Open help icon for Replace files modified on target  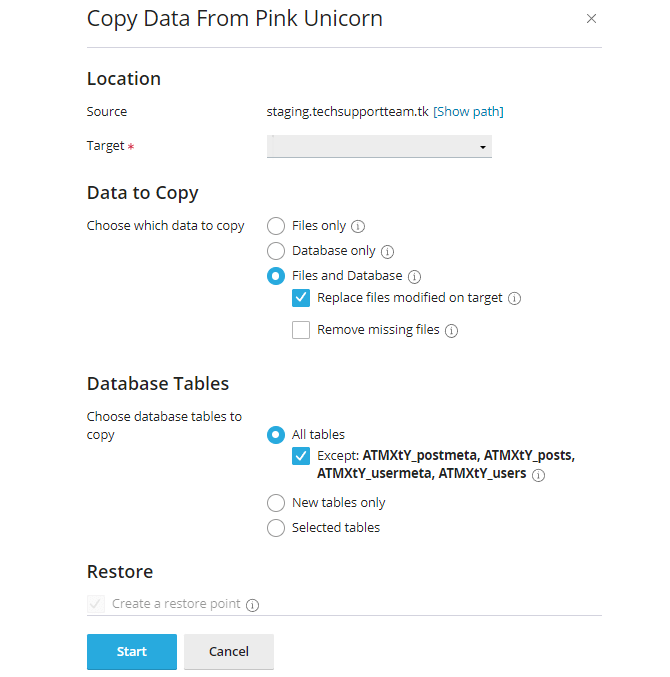514,298
